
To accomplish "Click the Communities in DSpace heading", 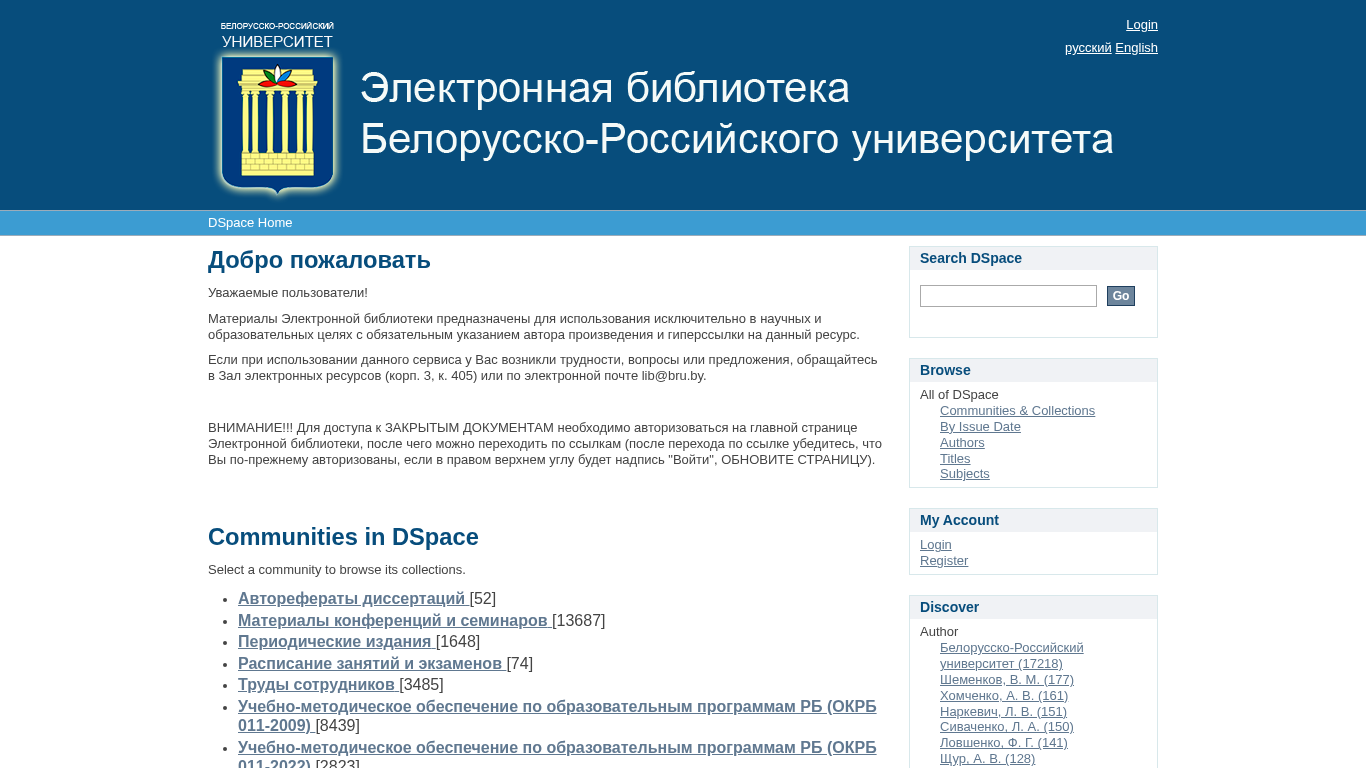I will pyautogui.click(x=343, y=537).
